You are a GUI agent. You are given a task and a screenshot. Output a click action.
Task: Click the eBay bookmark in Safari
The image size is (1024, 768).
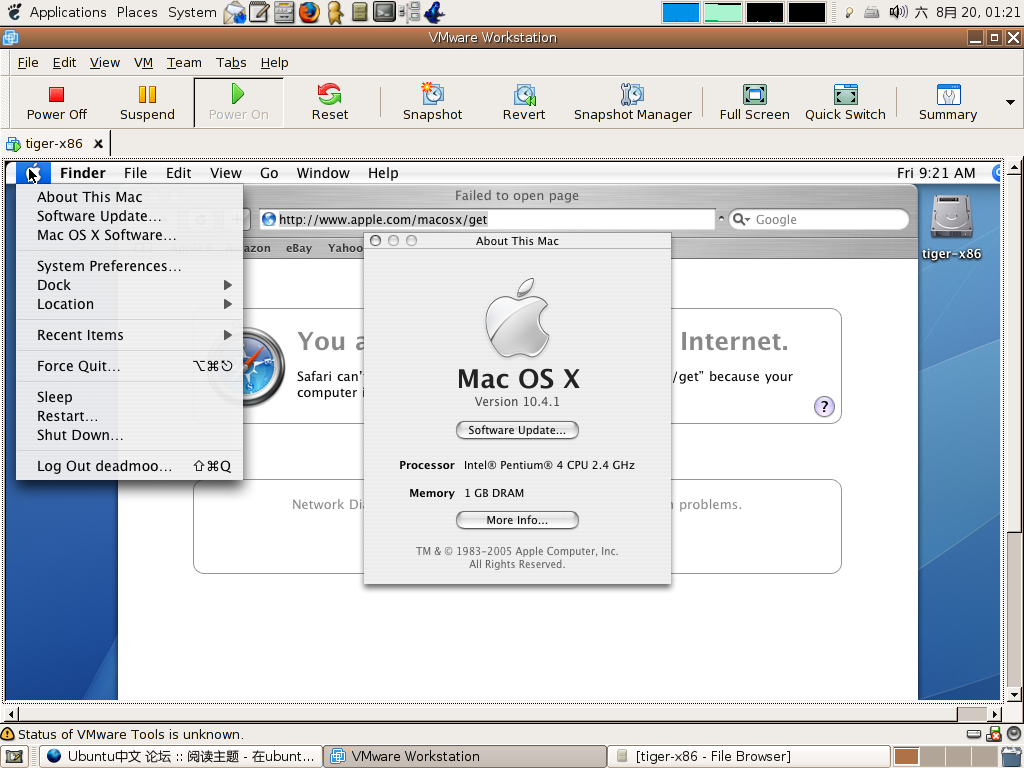click(298, 248)
